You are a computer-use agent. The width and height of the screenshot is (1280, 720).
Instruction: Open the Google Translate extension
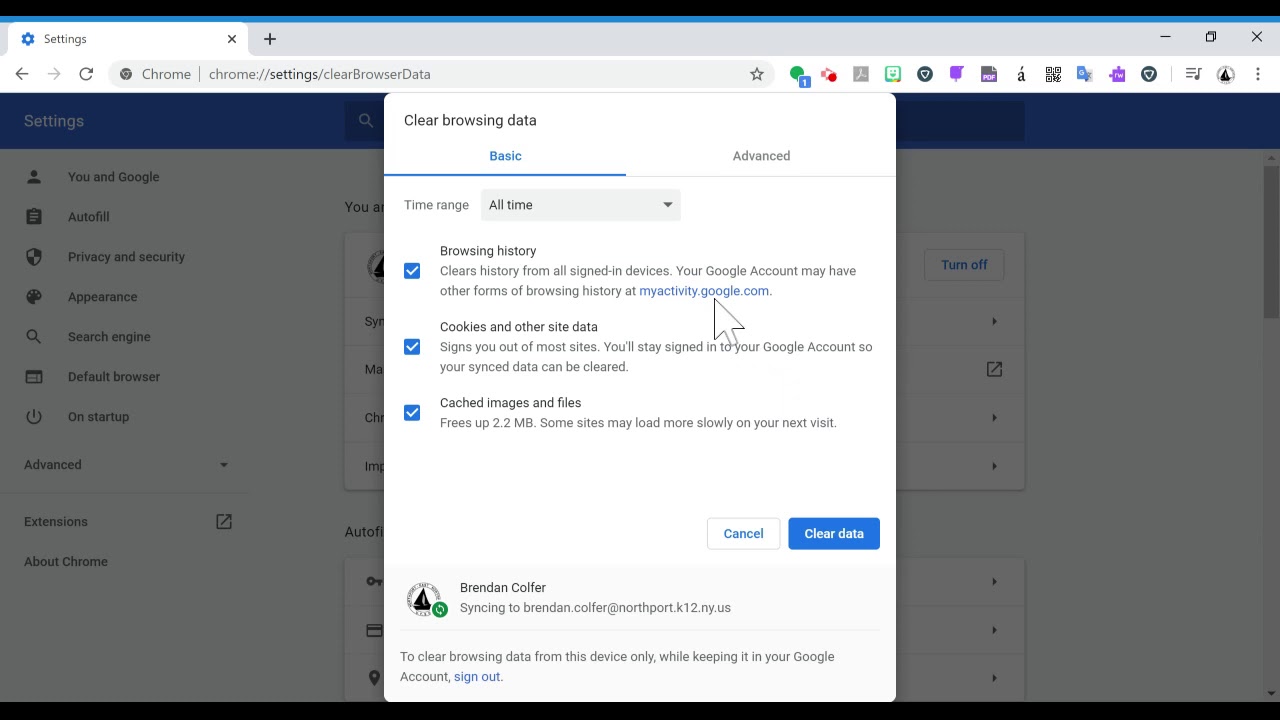(x=1085, y=74)
